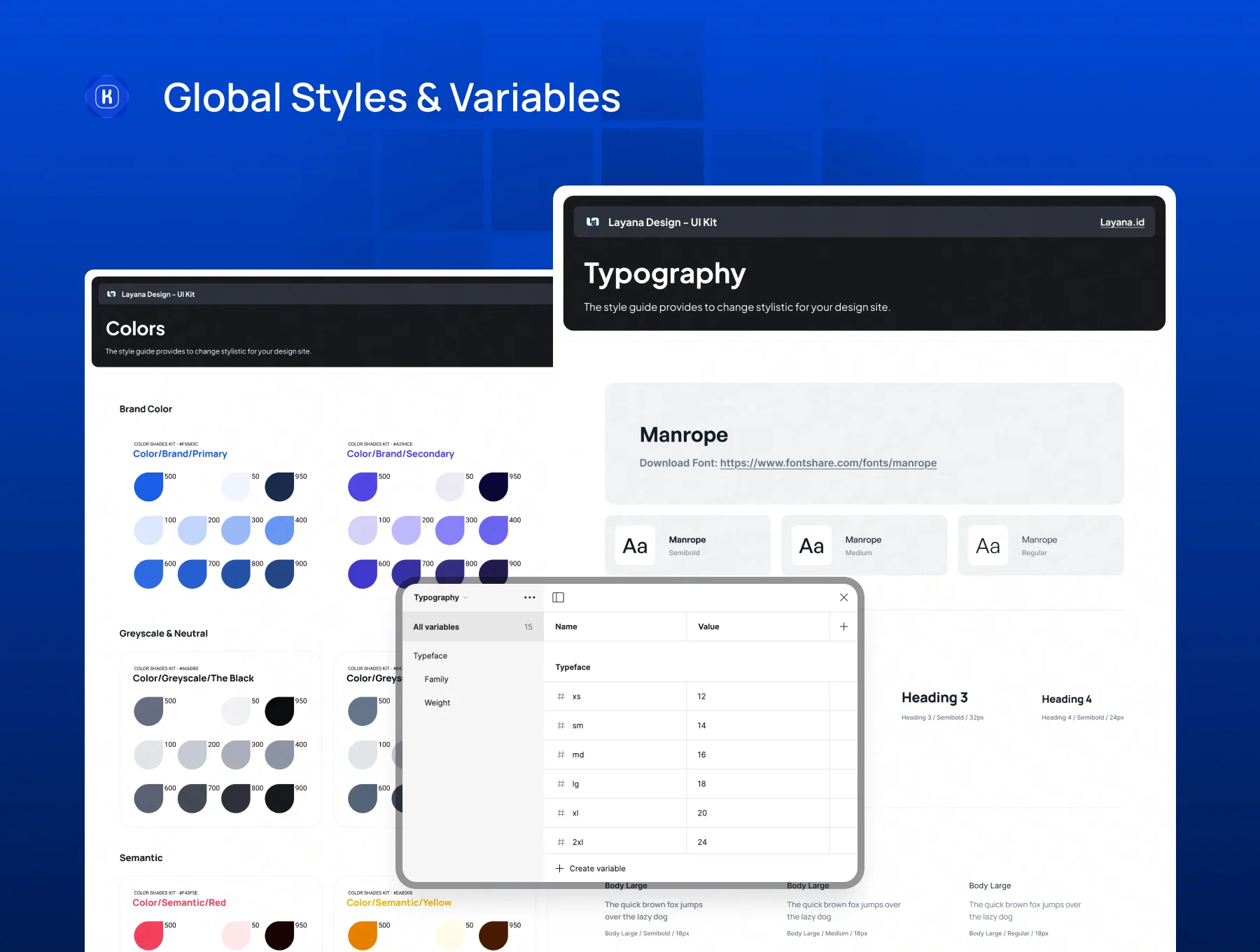Select the Semantic Yellow 500 swatch
Image resolution: width=1260 pixels, height=952 pixels.
click(363, 935)
